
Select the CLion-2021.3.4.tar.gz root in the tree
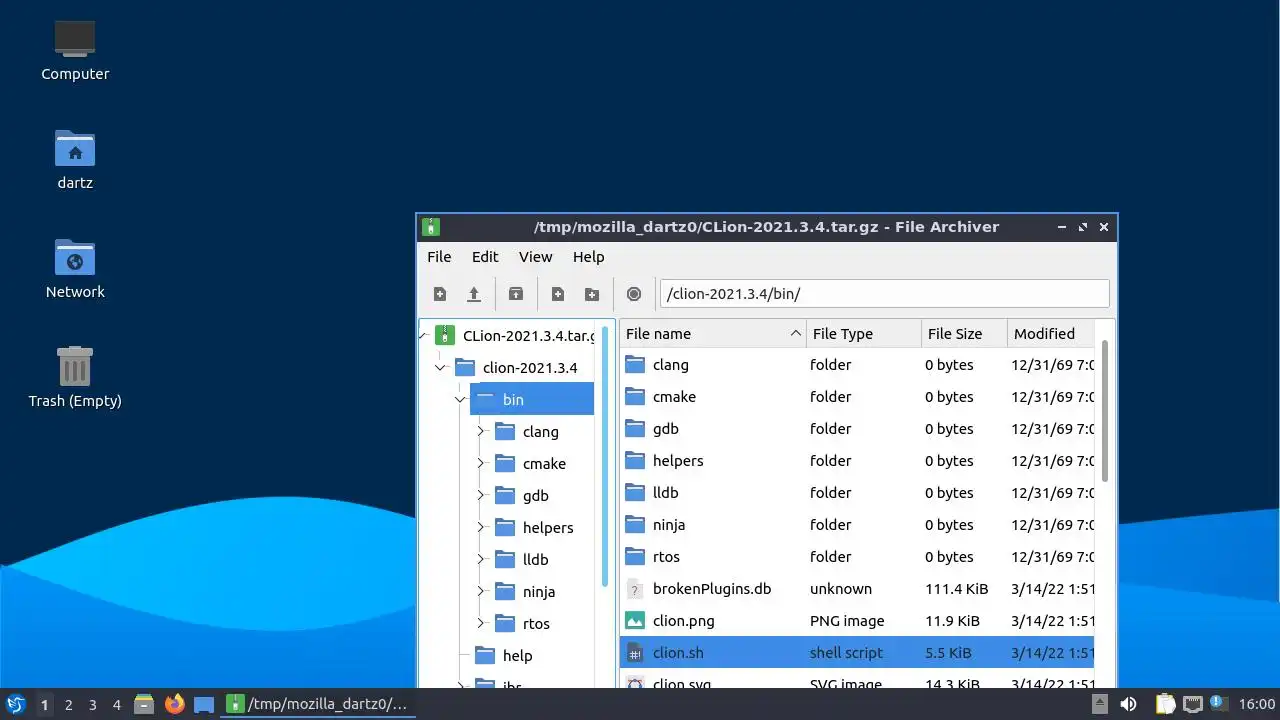point(528,336)
